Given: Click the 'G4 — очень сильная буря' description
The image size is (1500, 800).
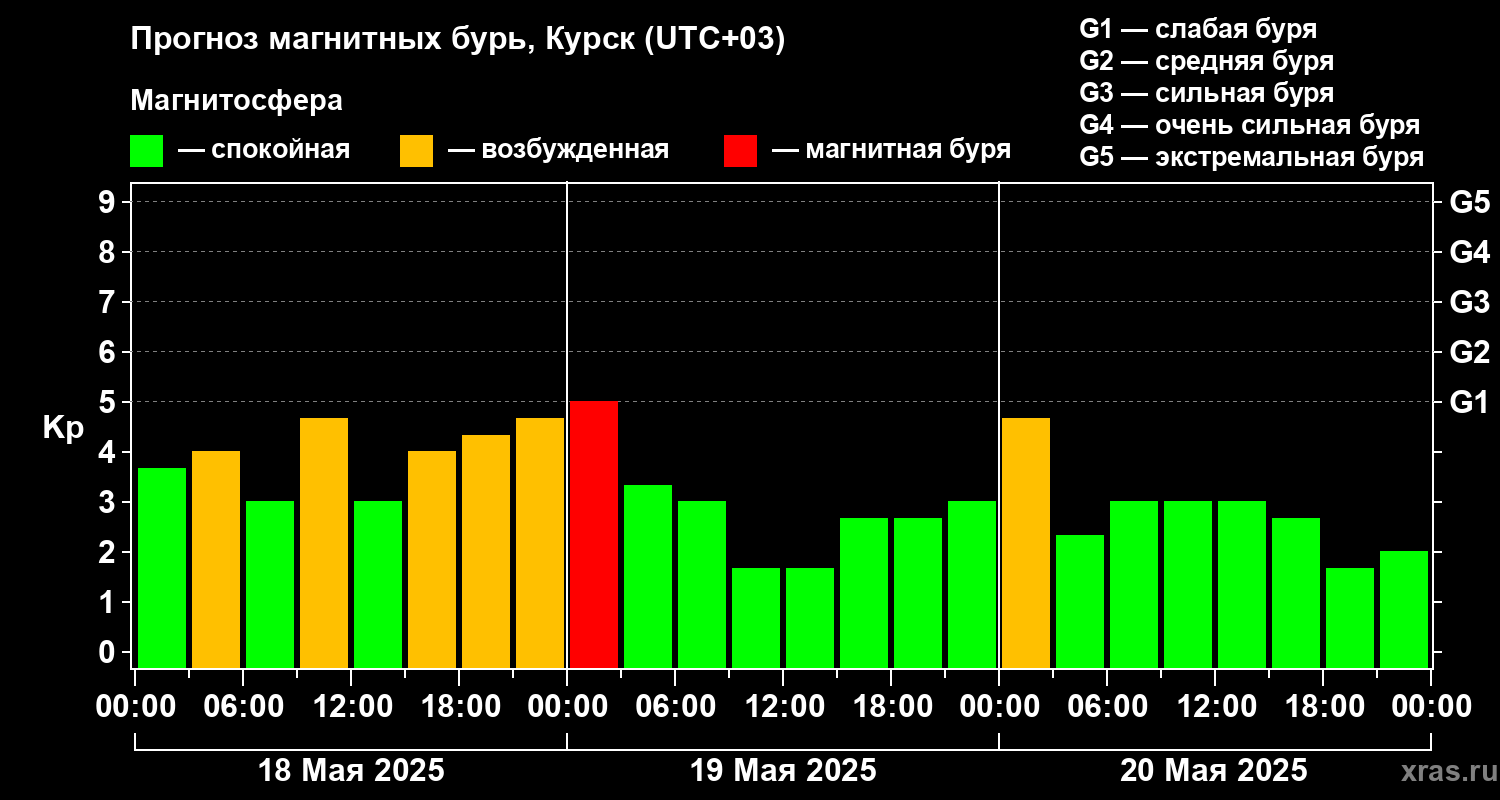Looking at the screenshot, I should [x=1250, y=125].
